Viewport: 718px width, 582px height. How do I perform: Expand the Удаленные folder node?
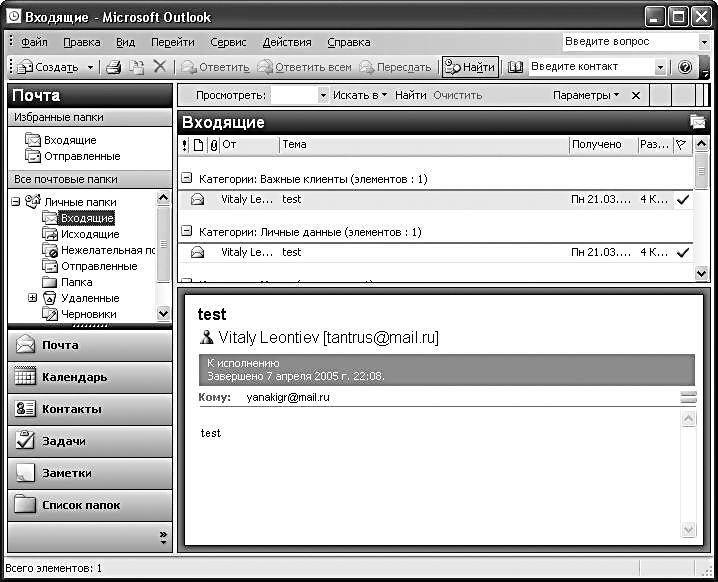[x=32, y=298]
